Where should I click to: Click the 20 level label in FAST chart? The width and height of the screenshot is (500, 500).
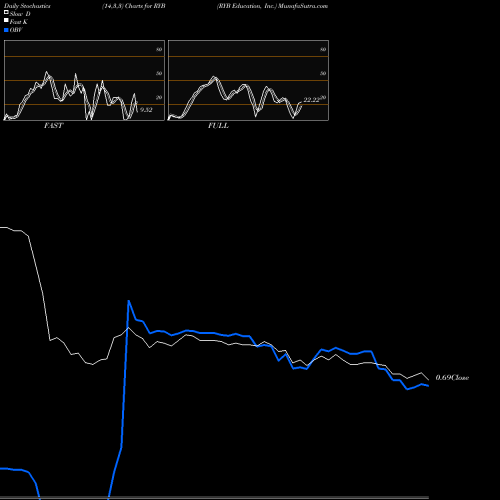(159, 97)
